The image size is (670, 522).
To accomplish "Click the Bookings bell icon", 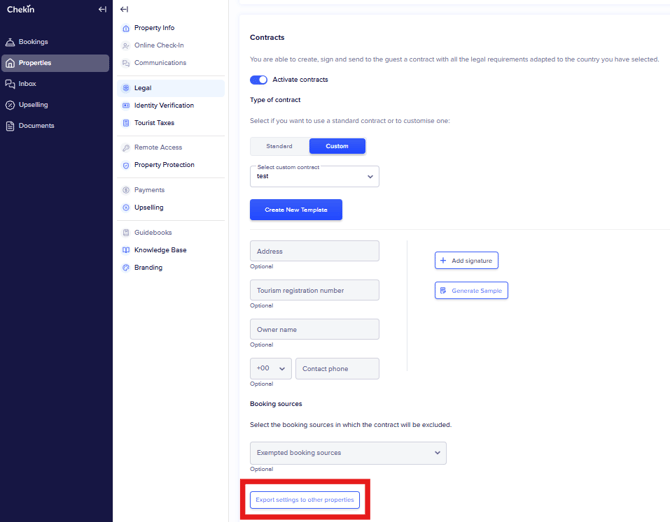I will coord(10,42).
